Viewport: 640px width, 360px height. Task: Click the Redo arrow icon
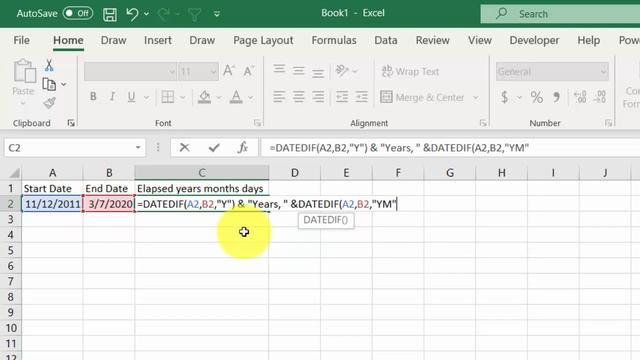click(164, 14)
